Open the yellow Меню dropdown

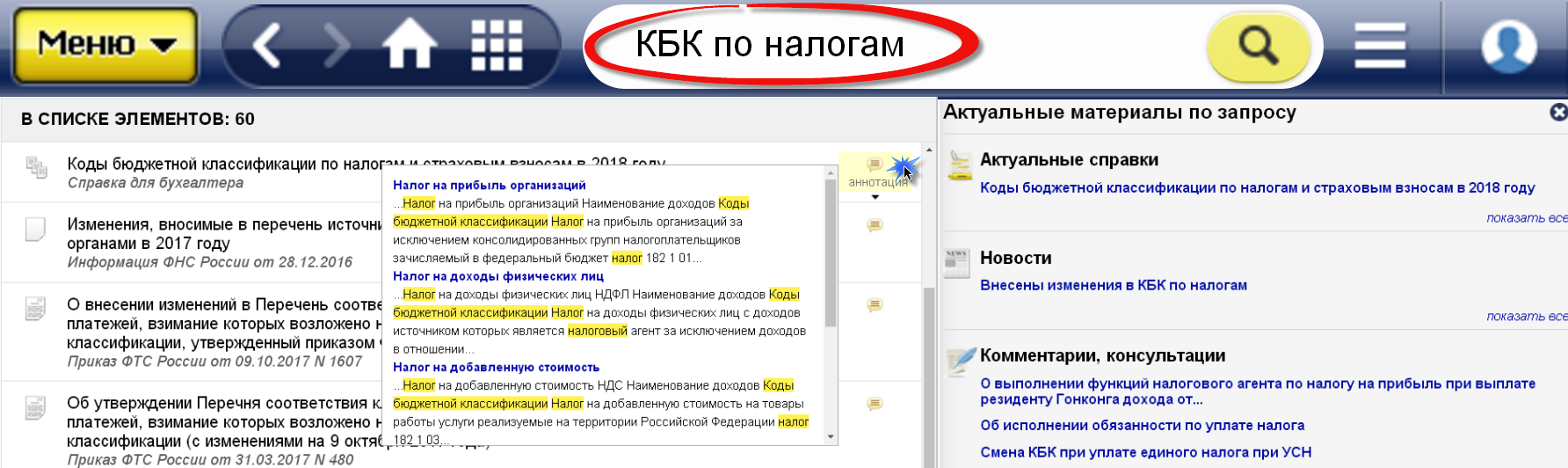pos(105,44)
